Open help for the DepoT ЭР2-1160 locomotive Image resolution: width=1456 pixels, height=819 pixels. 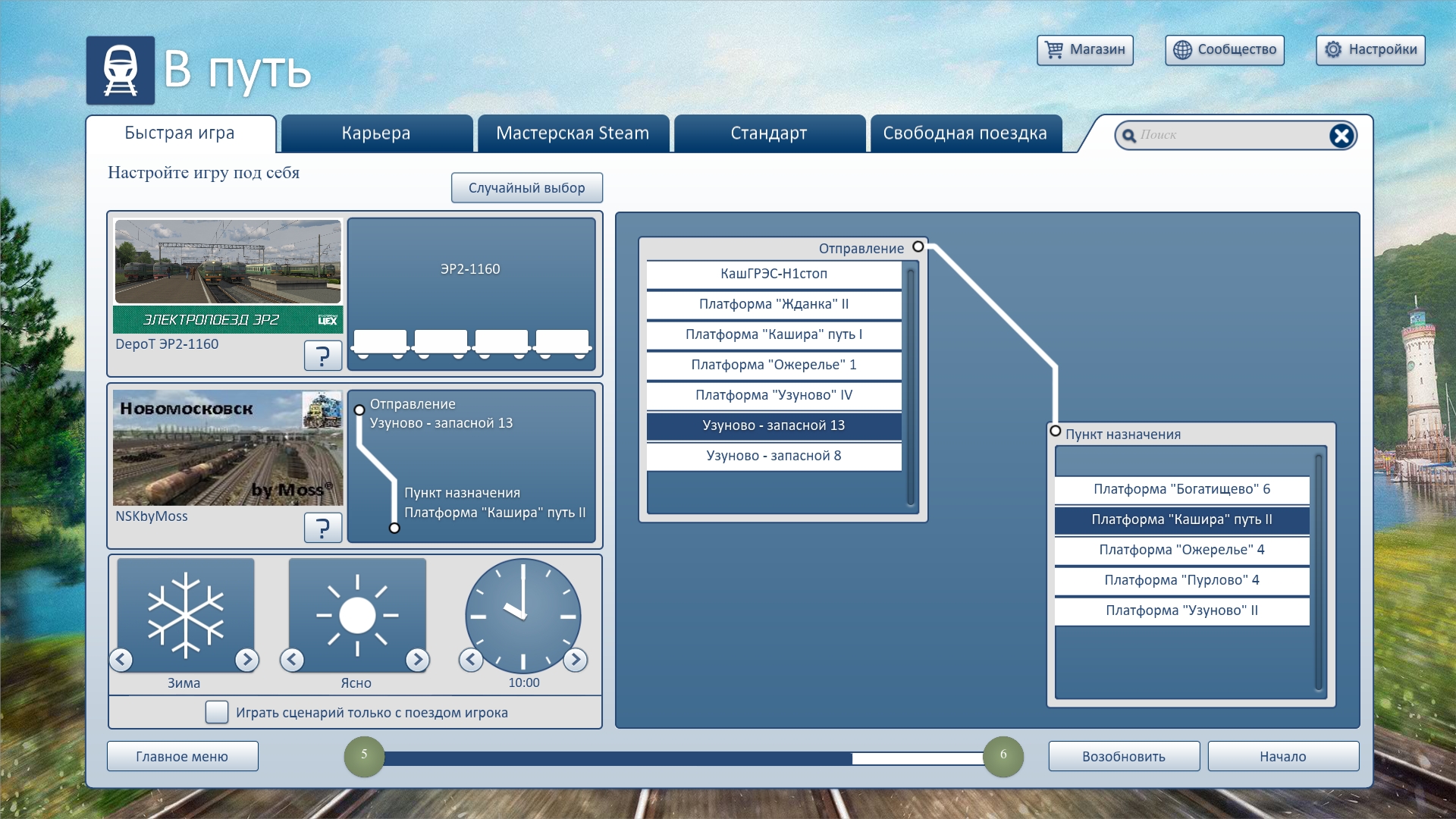(322, 355)
